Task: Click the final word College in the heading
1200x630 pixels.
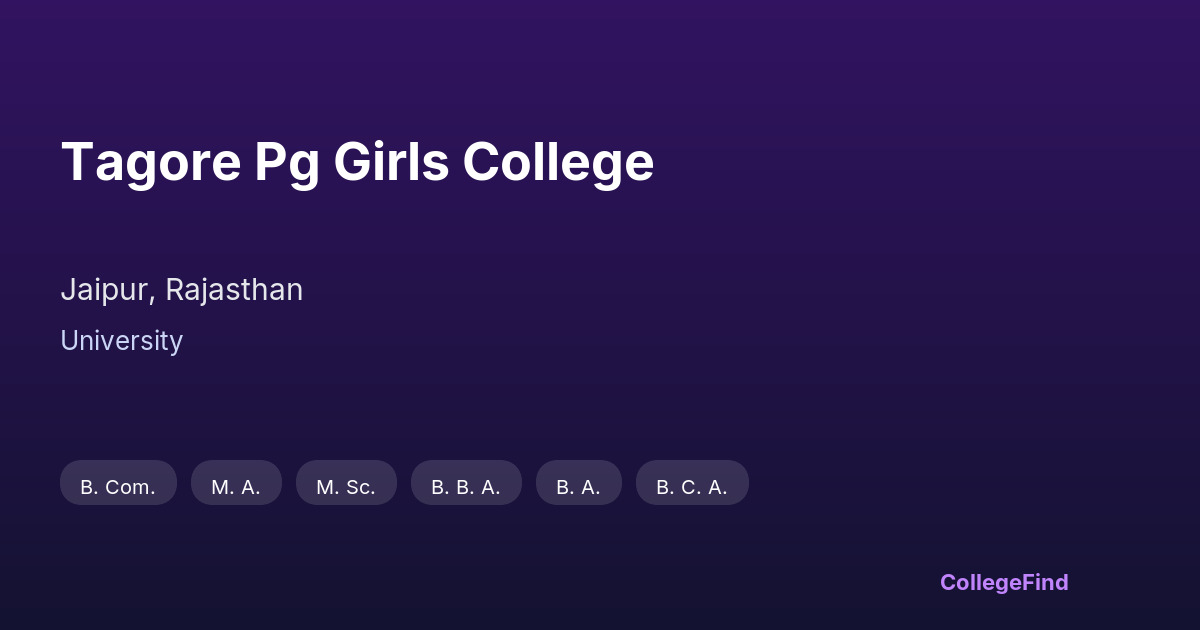Action: point(558,162)
